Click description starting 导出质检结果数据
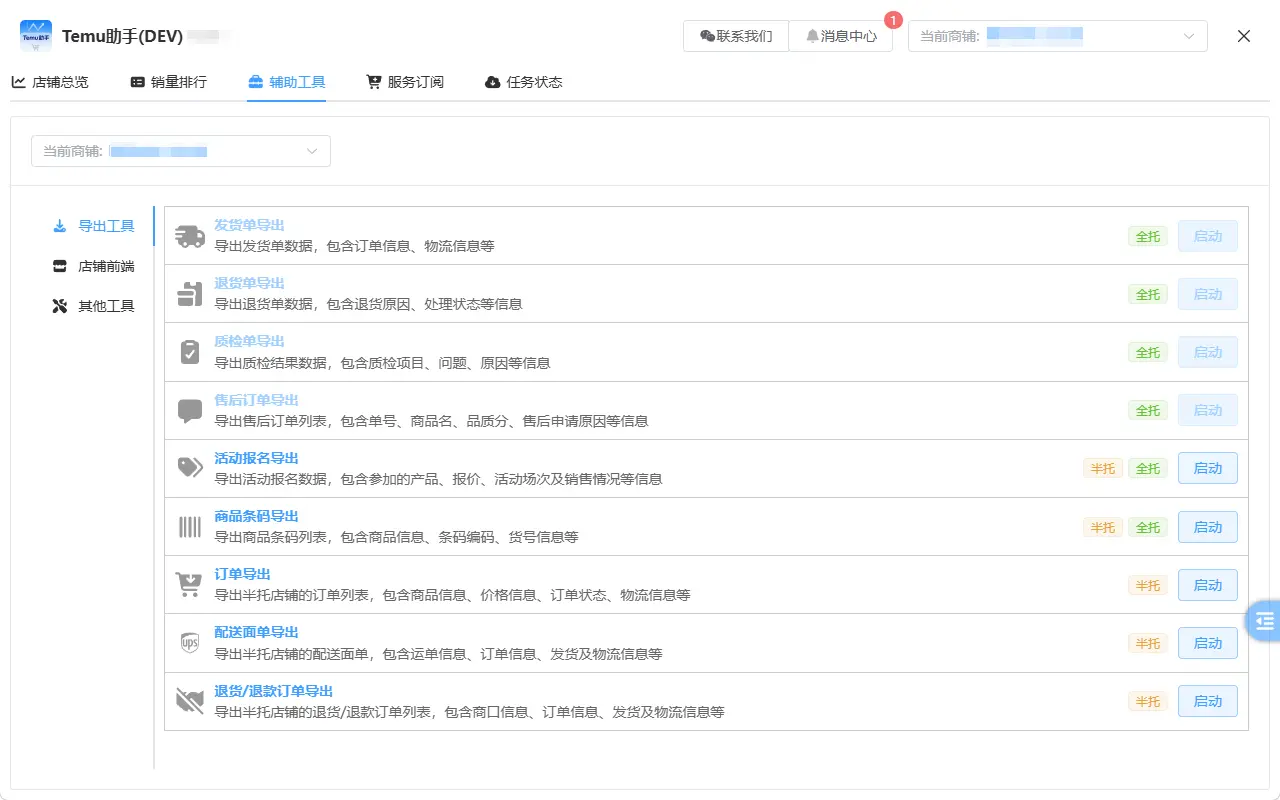Screen dimensions: 1280x800 [x=382, y=363]
